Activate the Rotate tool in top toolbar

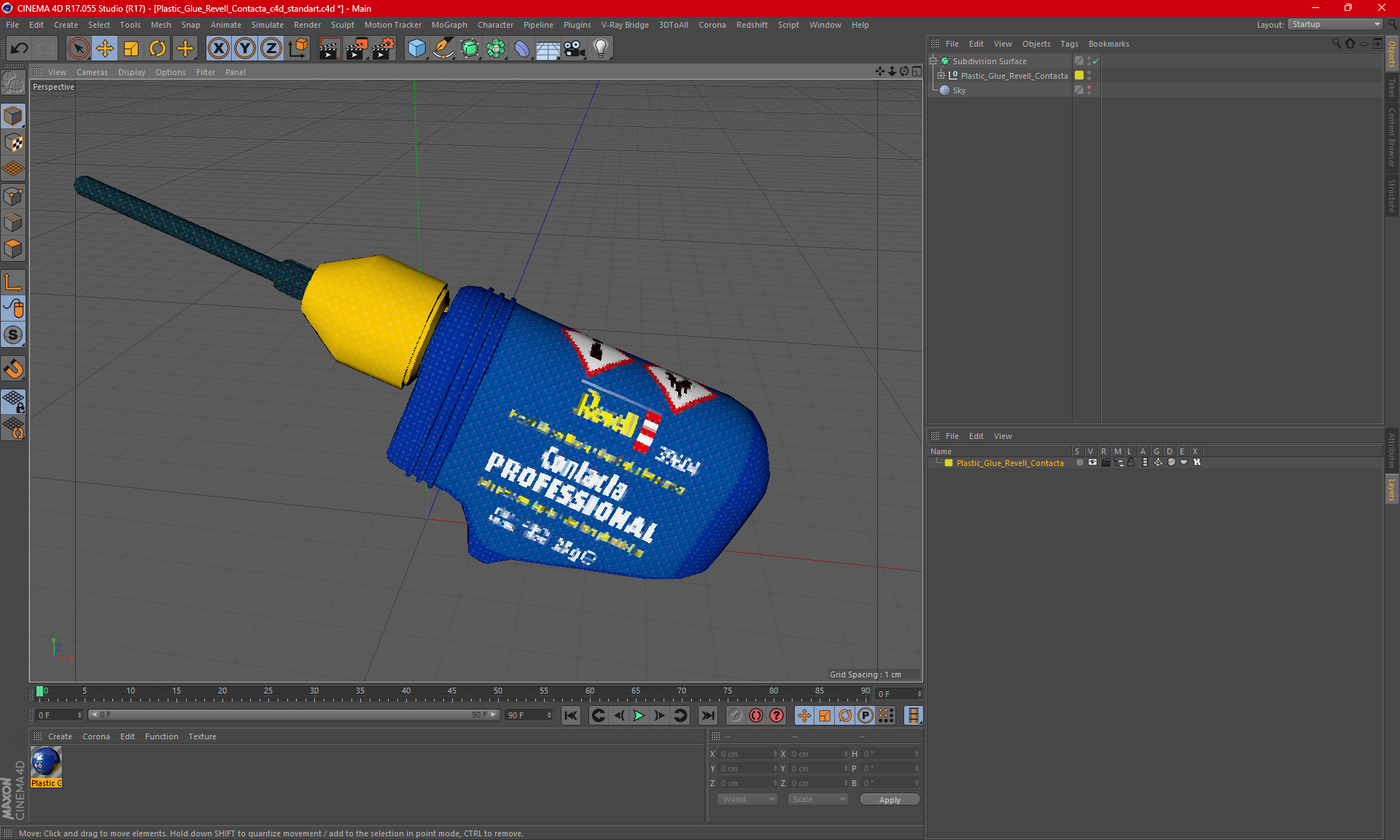click(157, 49)
